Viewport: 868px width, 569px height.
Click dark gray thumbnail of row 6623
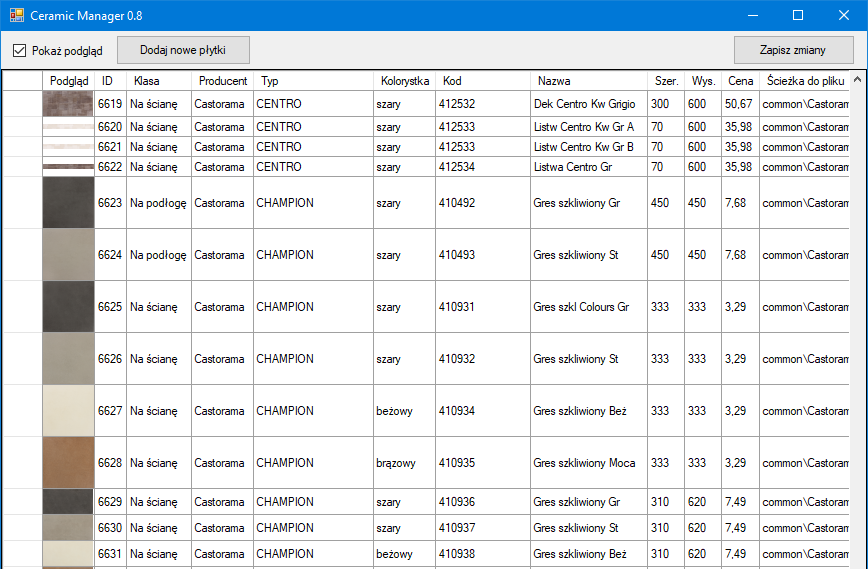(x=68, y=203)
